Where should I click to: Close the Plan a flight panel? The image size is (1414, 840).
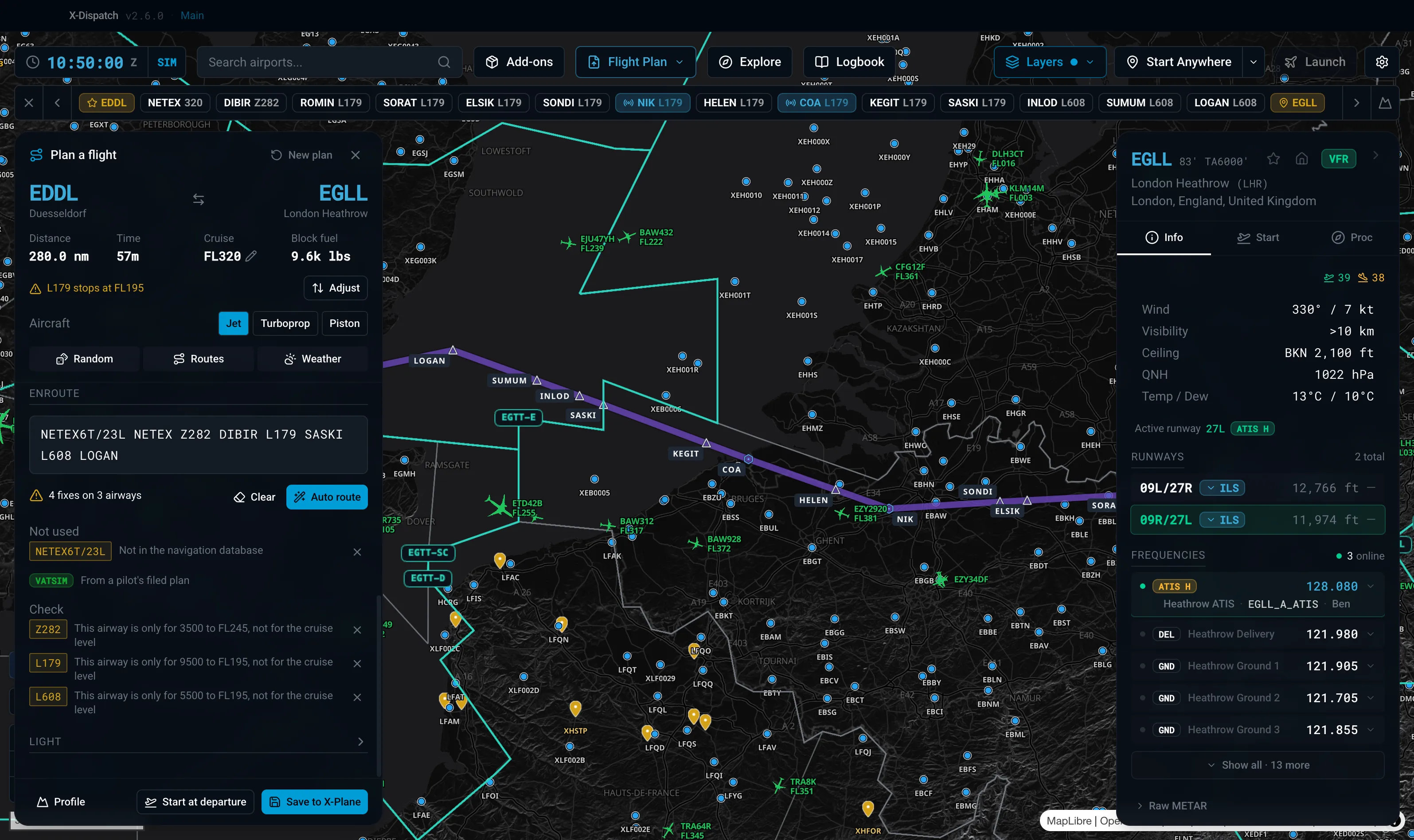point(355,155)
